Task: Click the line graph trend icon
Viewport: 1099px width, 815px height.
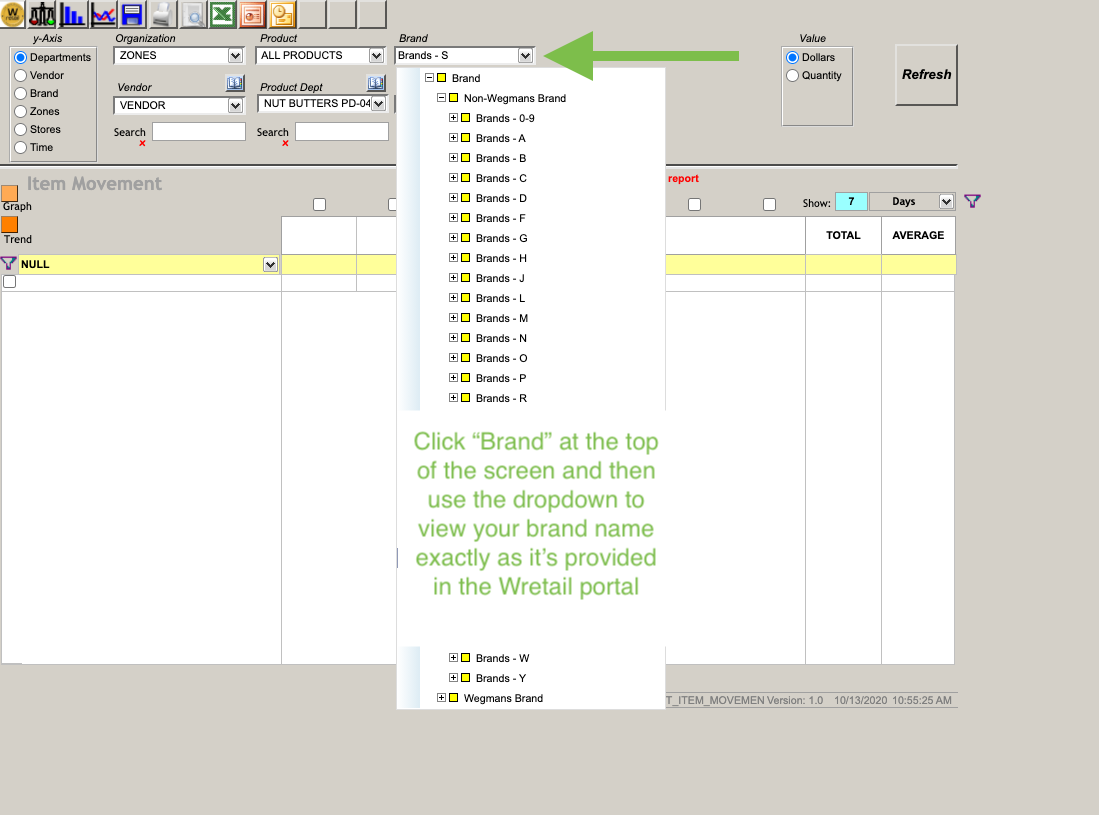Action: (x=103, y=14)
